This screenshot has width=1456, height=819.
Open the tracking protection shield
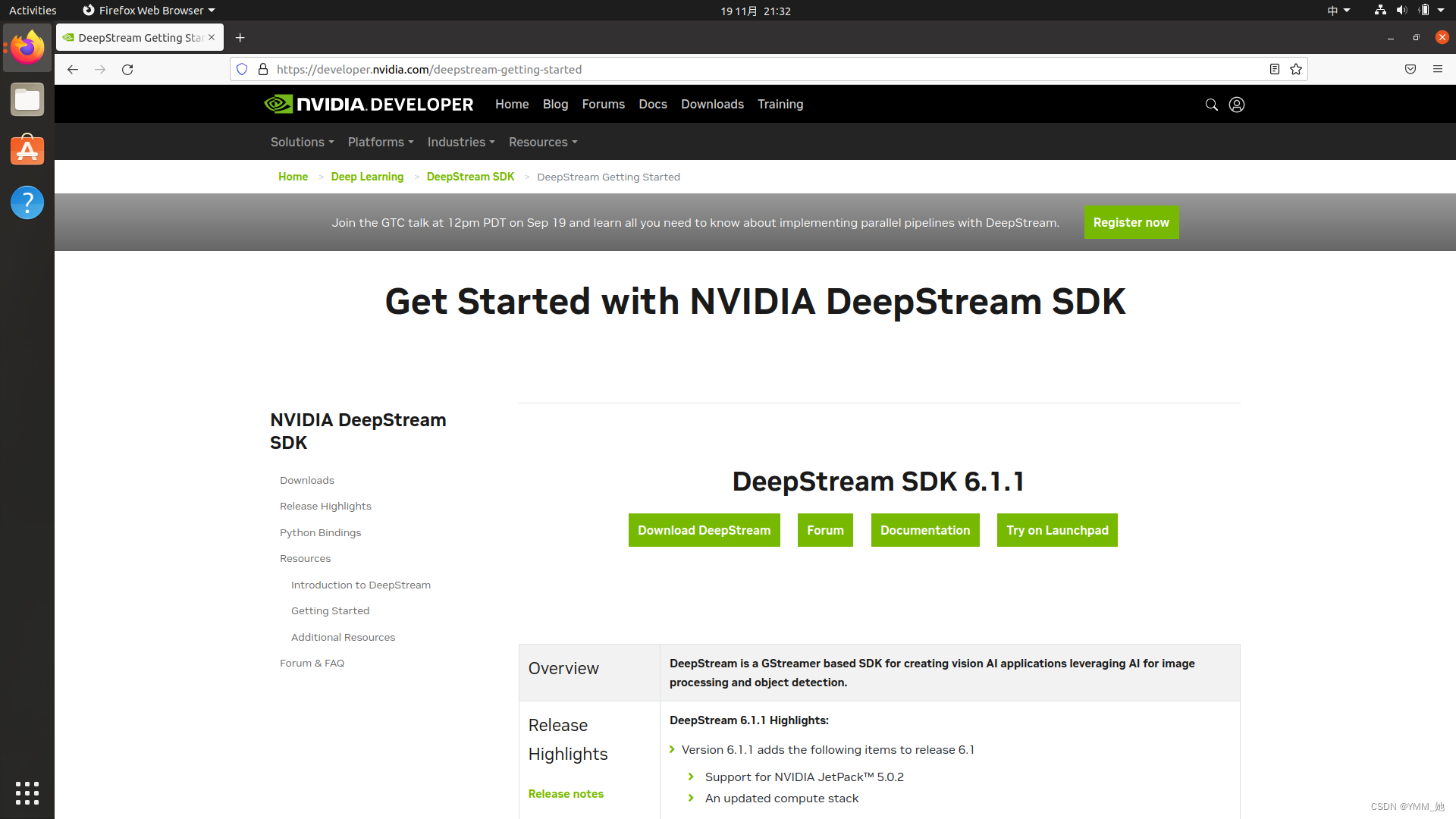pyautogui.click(x=241, y=69)
